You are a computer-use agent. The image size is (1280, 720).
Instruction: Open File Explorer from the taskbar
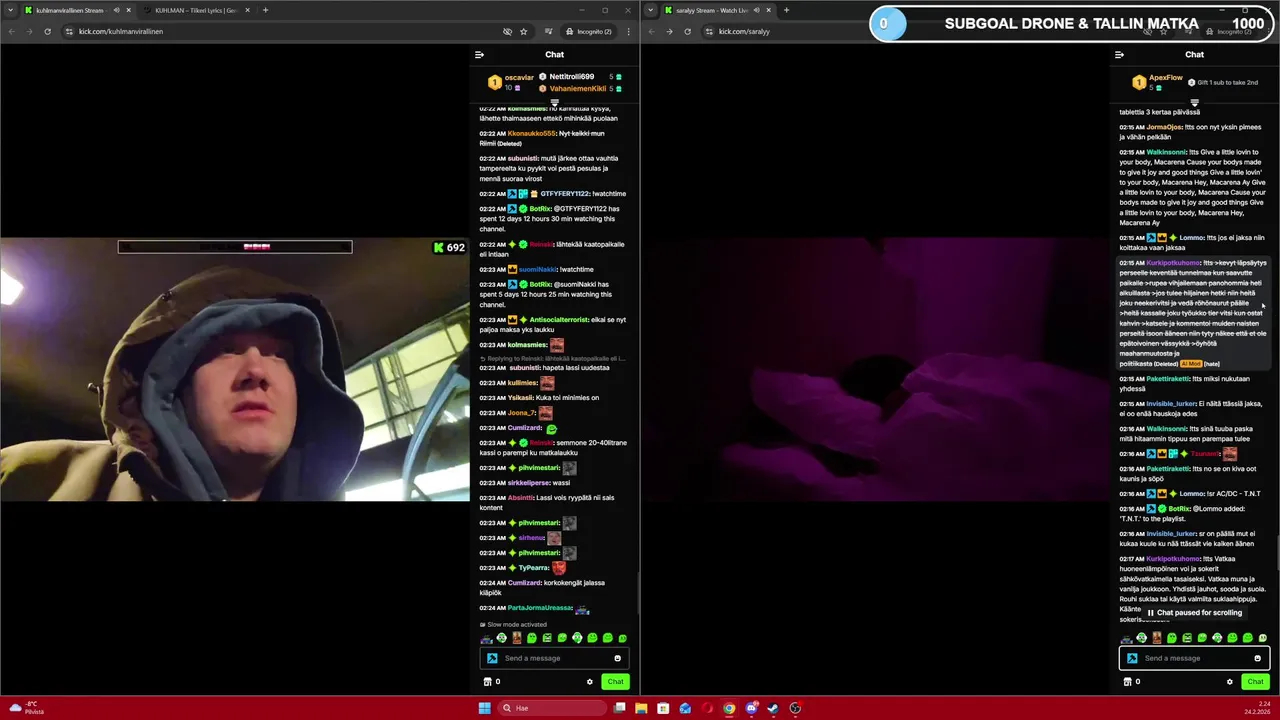[641, 708]
